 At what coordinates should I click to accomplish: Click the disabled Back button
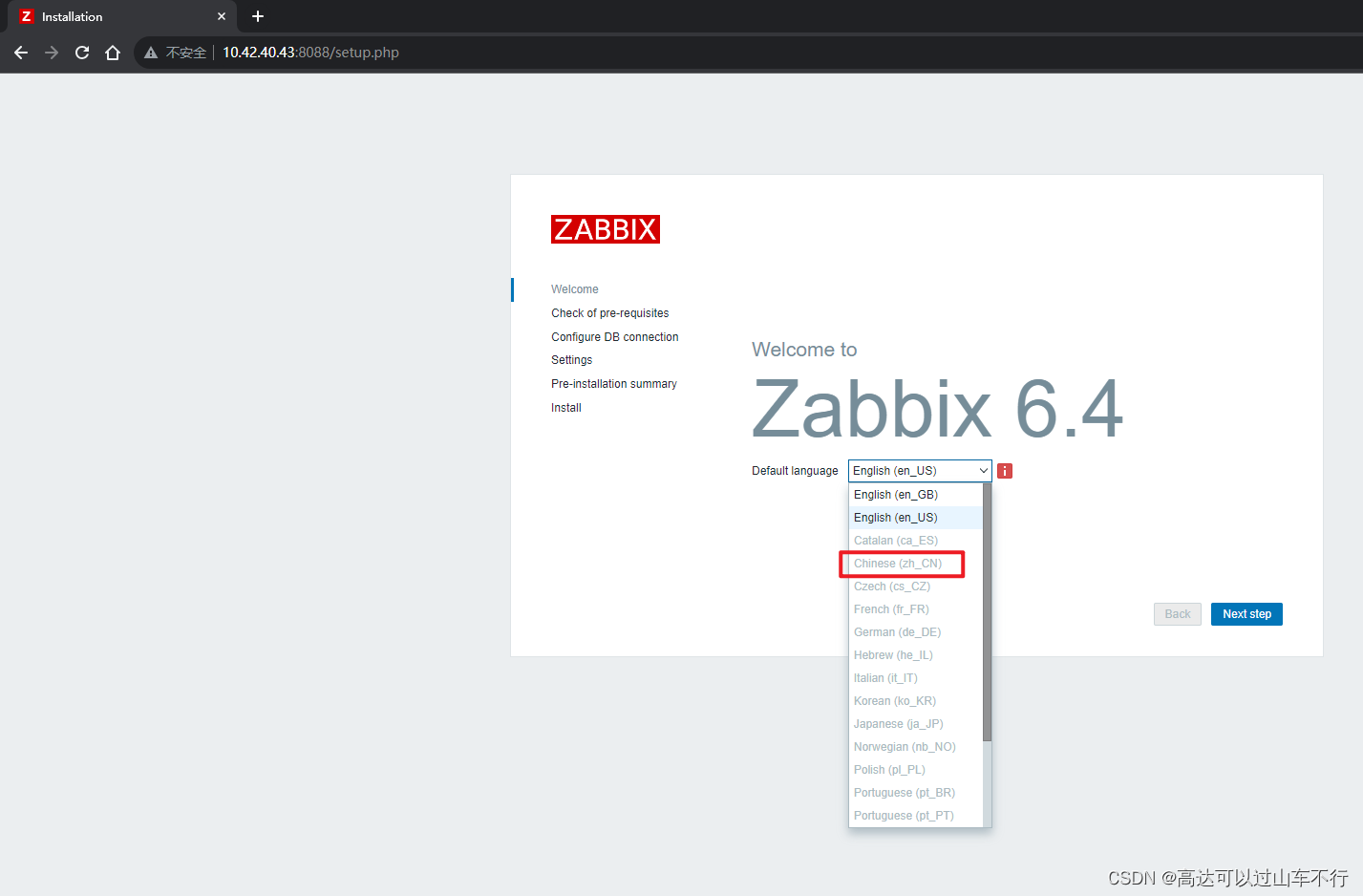tap(1178, 614)
